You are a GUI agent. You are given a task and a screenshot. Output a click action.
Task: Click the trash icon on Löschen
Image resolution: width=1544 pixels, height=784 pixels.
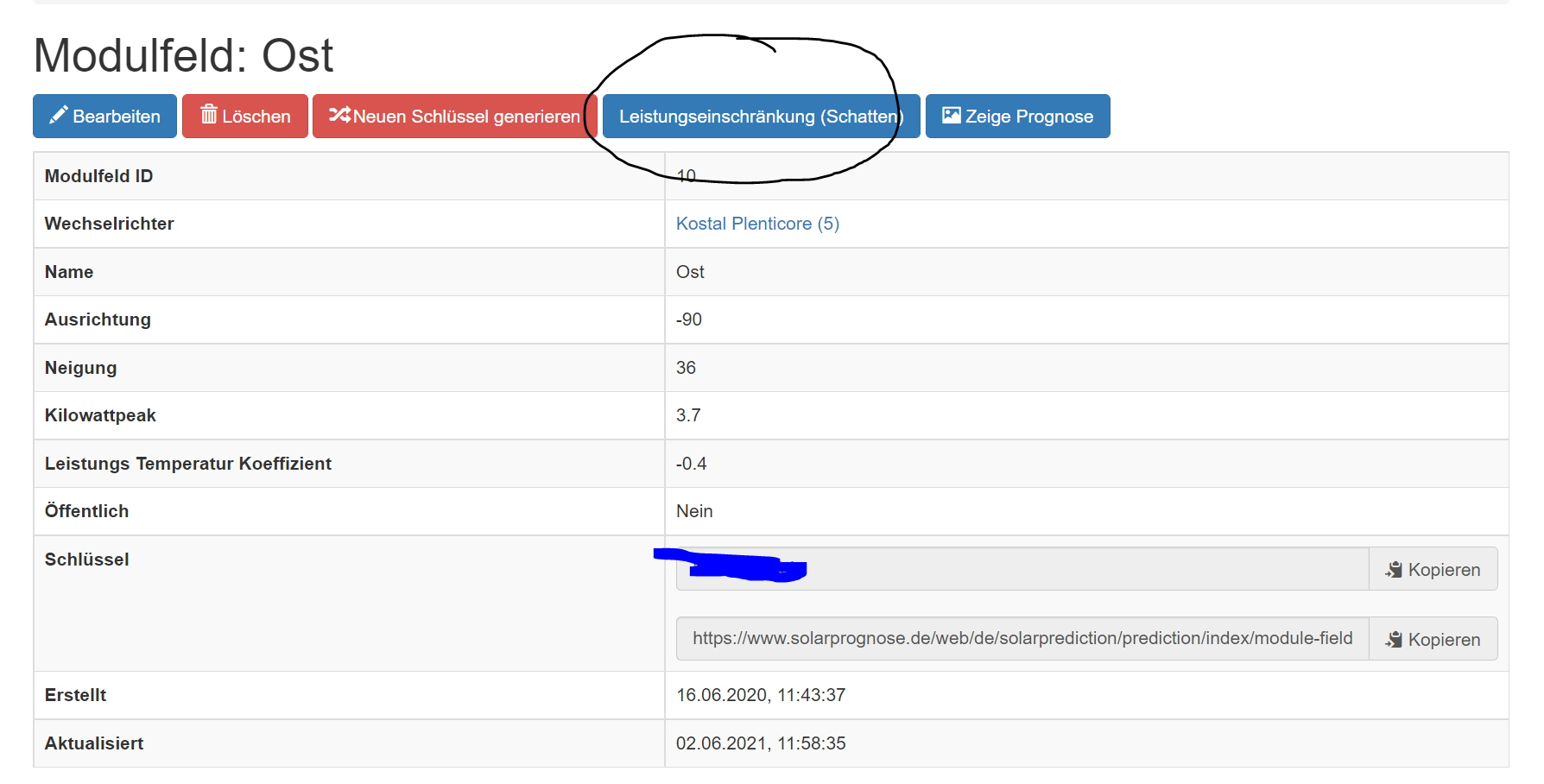pyautogui.click(x=209, y=115)
